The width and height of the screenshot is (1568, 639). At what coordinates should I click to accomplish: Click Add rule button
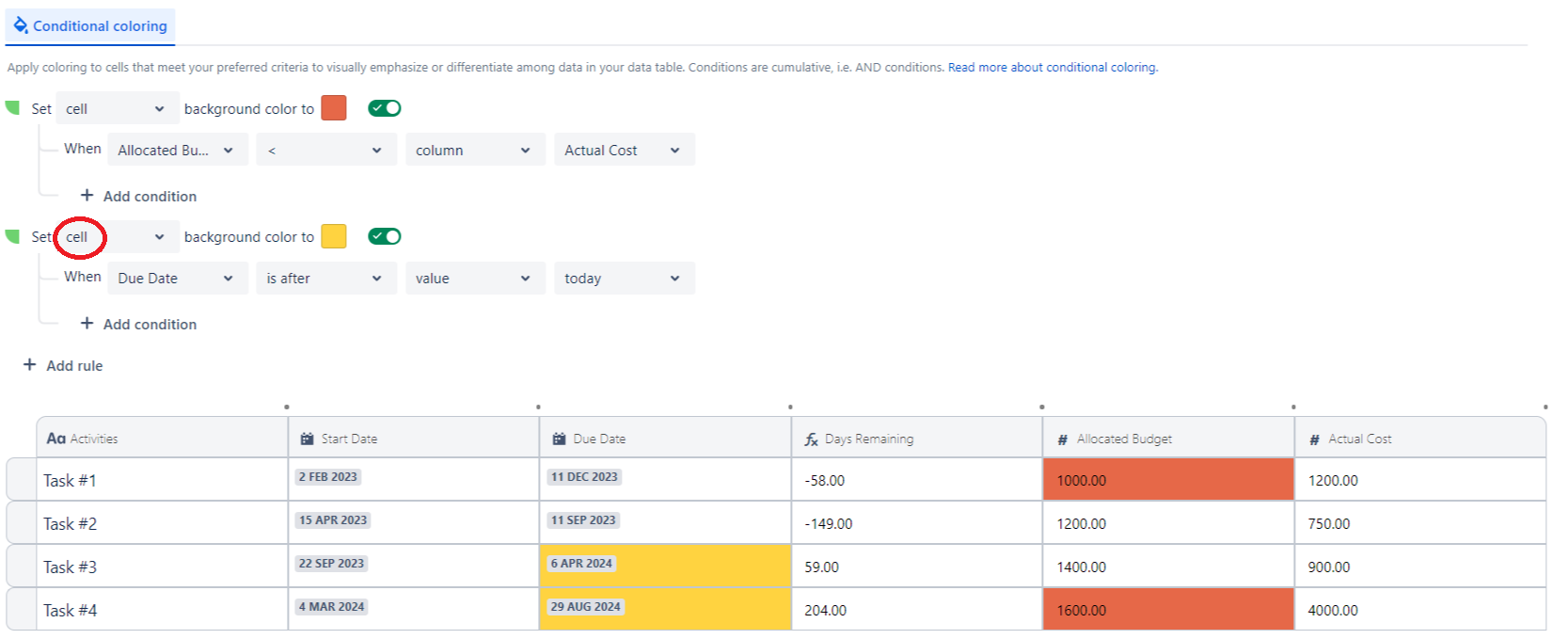point(63,365)
